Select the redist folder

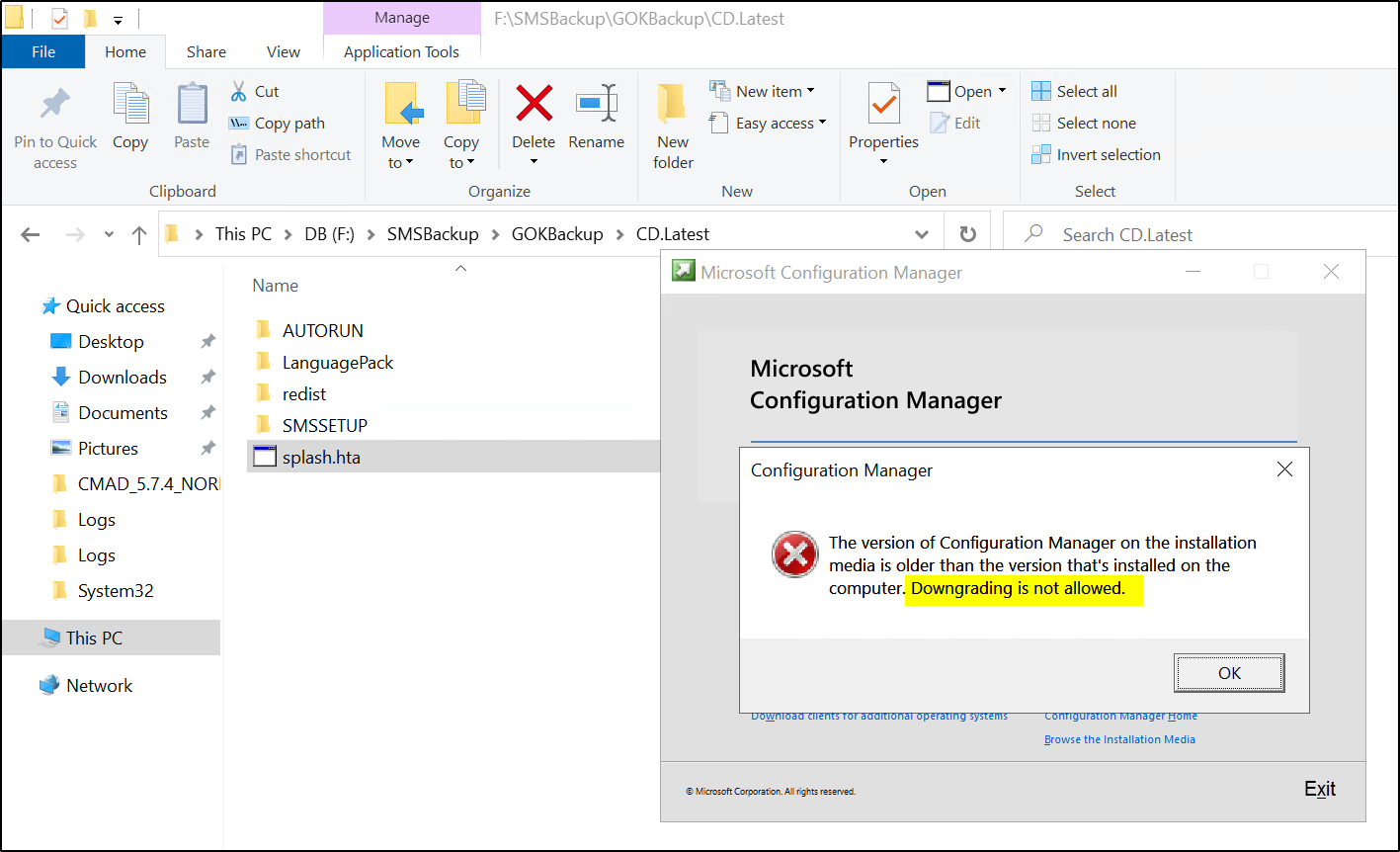click(x=303, y=393)
